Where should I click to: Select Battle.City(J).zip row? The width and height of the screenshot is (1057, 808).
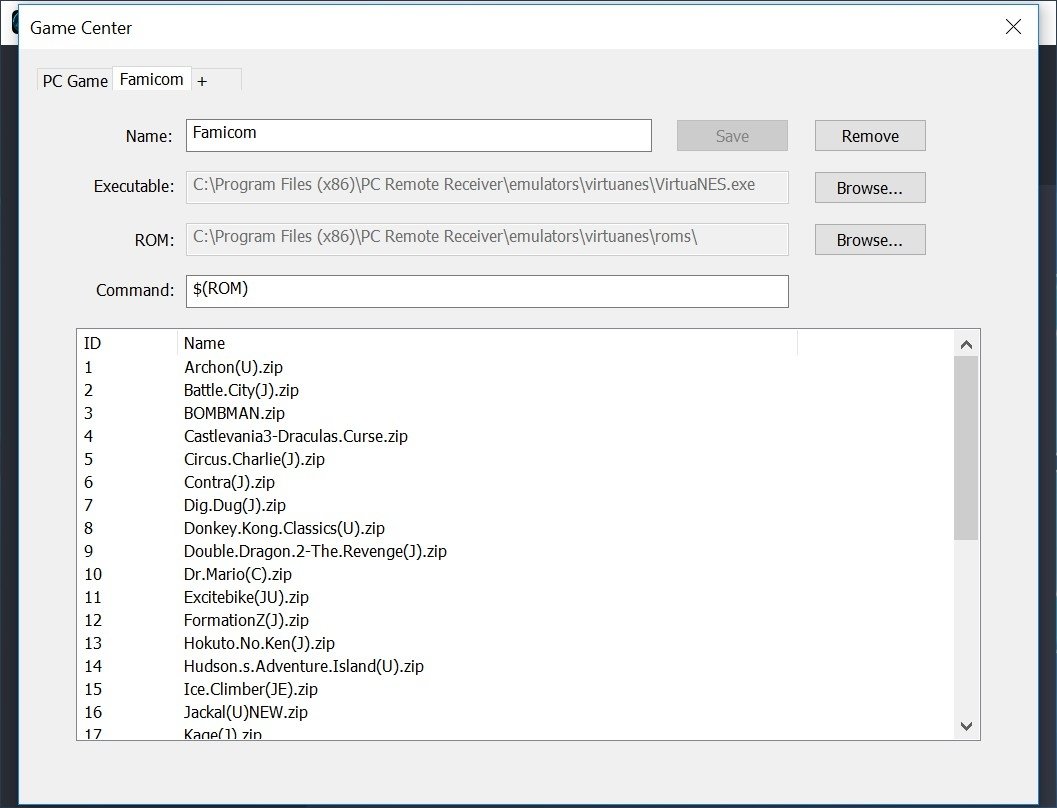point(516,390)
